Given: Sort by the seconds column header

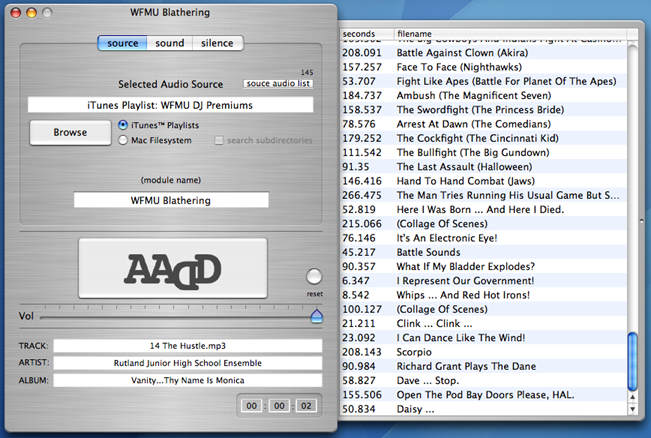Looking at the screenshot, I should 367,34.
